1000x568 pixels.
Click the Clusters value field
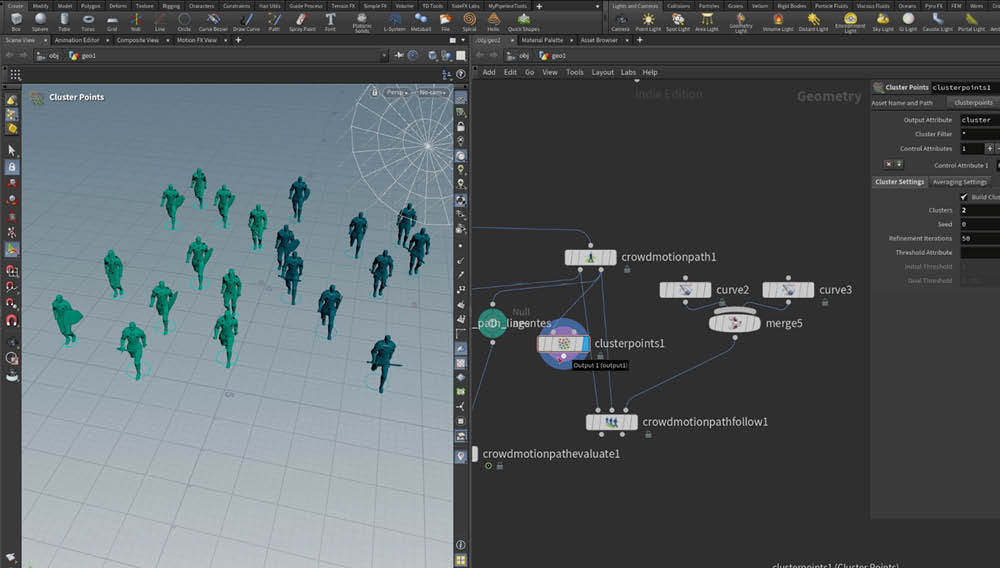coord(979,210)
